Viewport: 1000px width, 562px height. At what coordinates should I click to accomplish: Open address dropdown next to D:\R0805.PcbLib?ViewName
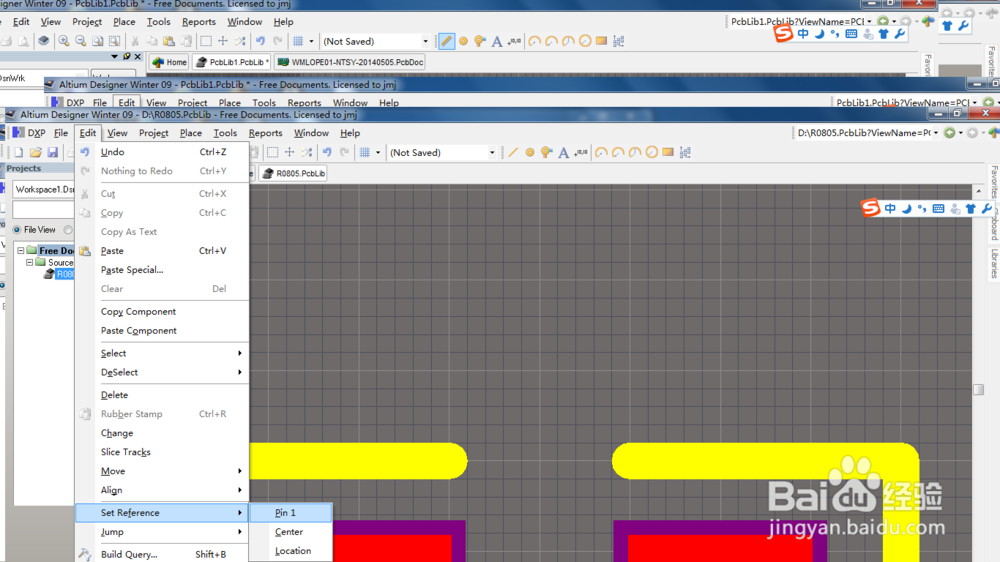point(936,133)
